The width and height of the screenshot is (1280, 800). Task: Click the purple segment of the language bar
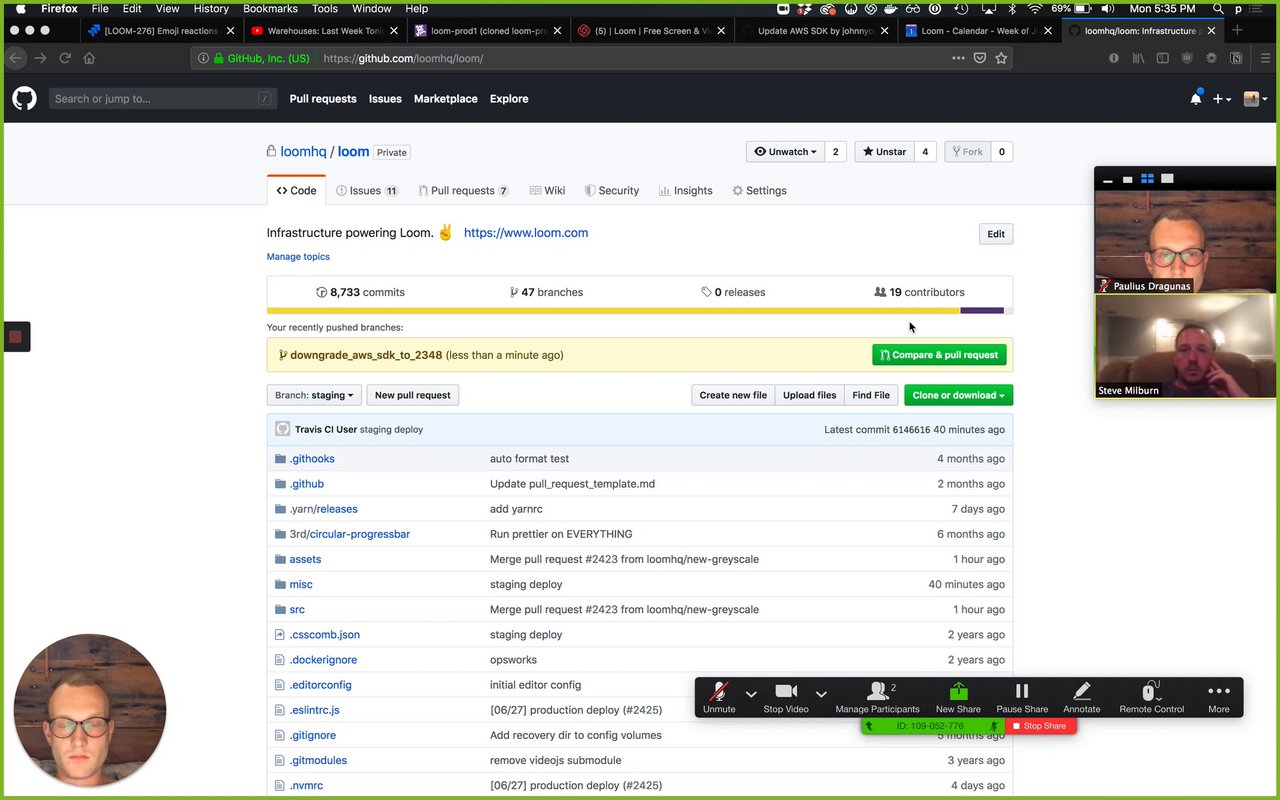(982, 311)
